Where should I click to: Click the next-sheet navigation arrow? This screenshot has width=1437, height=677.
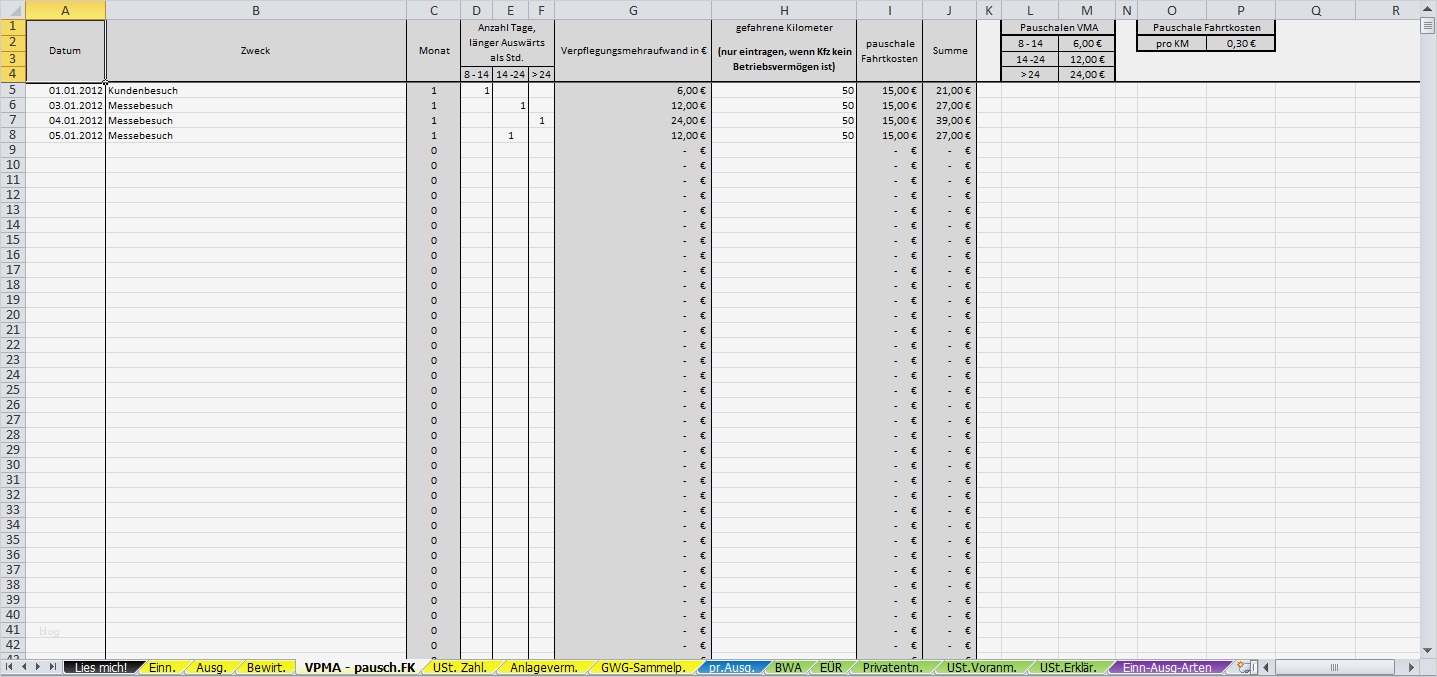point(40,666)
